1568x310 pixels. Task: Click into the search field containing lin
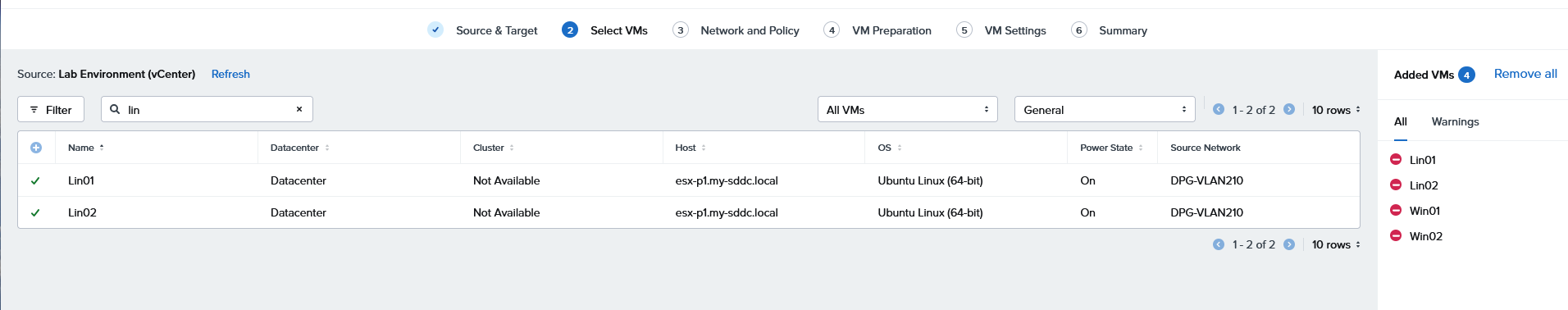[x=207, y=109]
